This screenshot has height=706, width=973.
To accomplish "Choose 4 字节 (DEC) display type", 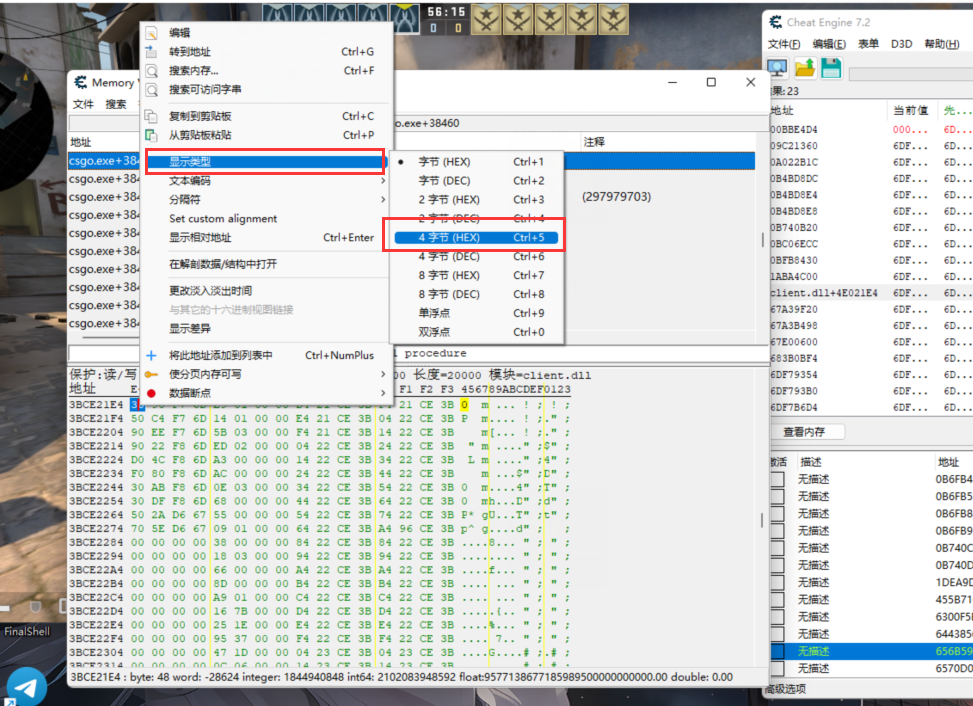I will pyautogui.click(x=477, y=256).
